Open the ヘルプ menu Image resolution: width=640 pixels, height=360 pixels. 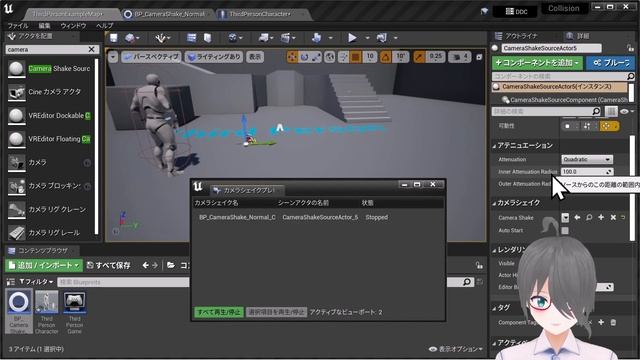(104, 25)
